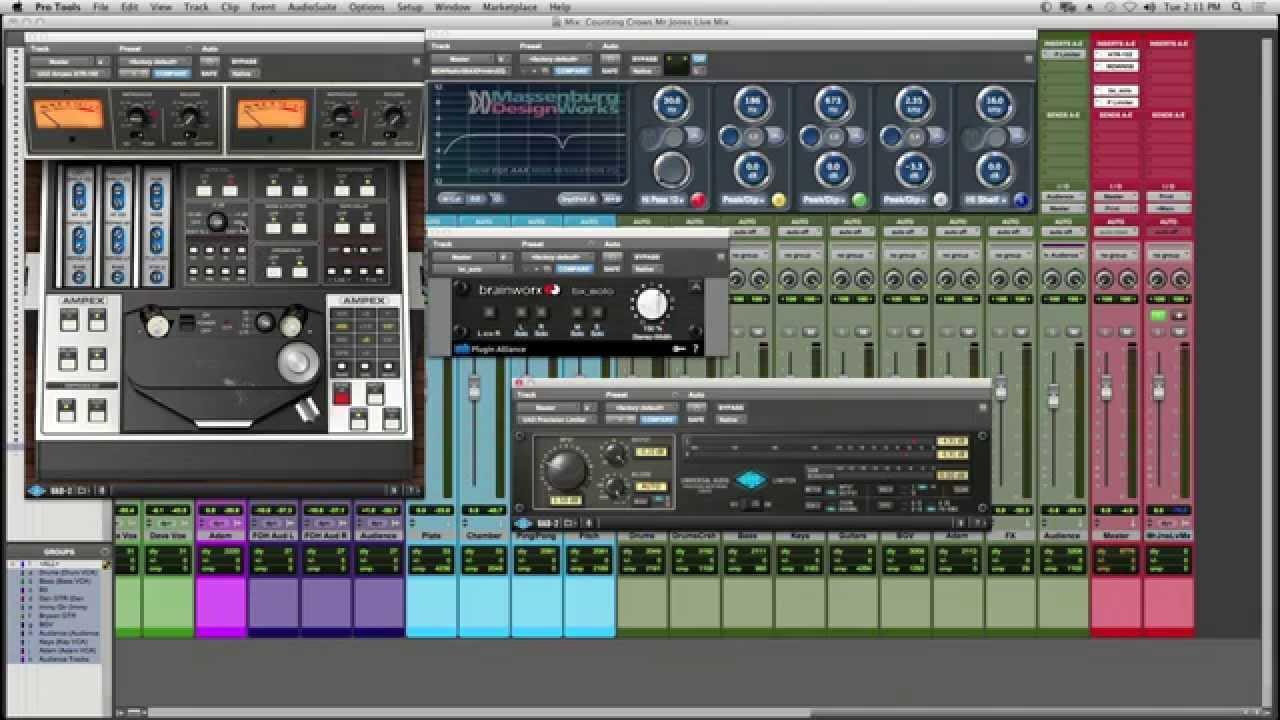
Task: Toggle COMPARE on the MDW EQ plugin
Action: [574, 72]
